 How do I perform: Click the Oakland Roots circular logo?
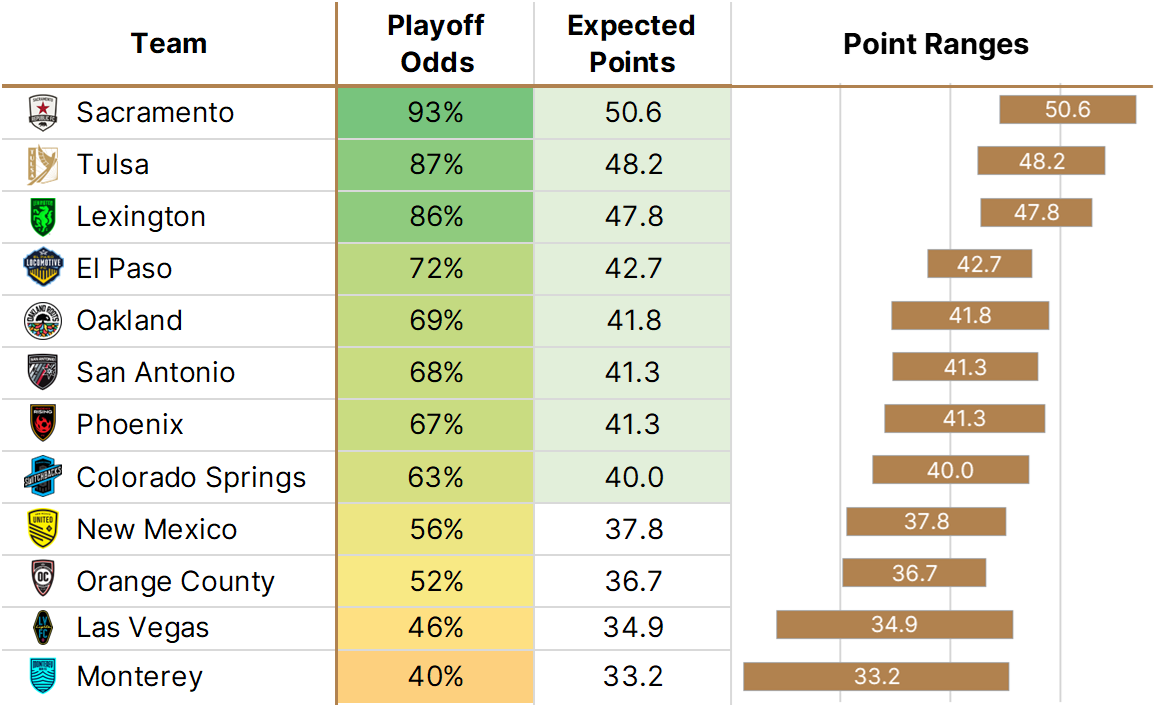point(43,321)
